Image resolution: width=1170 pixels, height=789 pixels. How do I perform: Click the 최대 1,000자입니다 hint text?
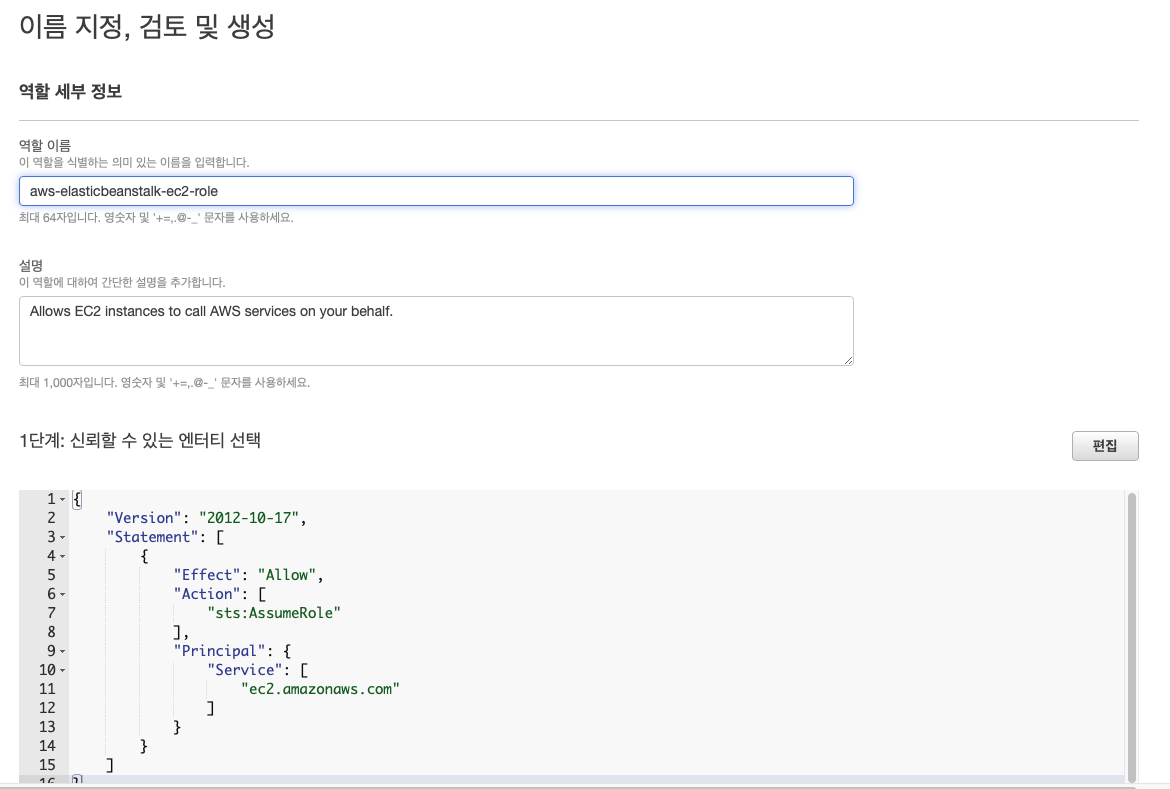pyautogui.click(x=164, y=383)
